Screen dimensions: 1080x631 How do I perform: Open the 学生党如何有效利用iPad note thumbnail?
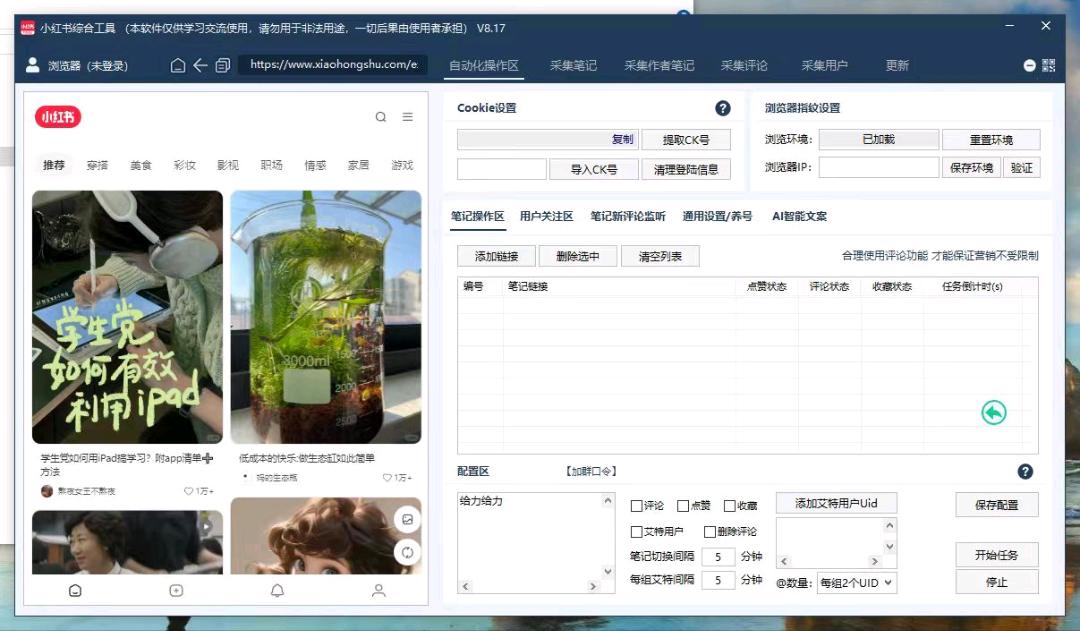[127, 317]
